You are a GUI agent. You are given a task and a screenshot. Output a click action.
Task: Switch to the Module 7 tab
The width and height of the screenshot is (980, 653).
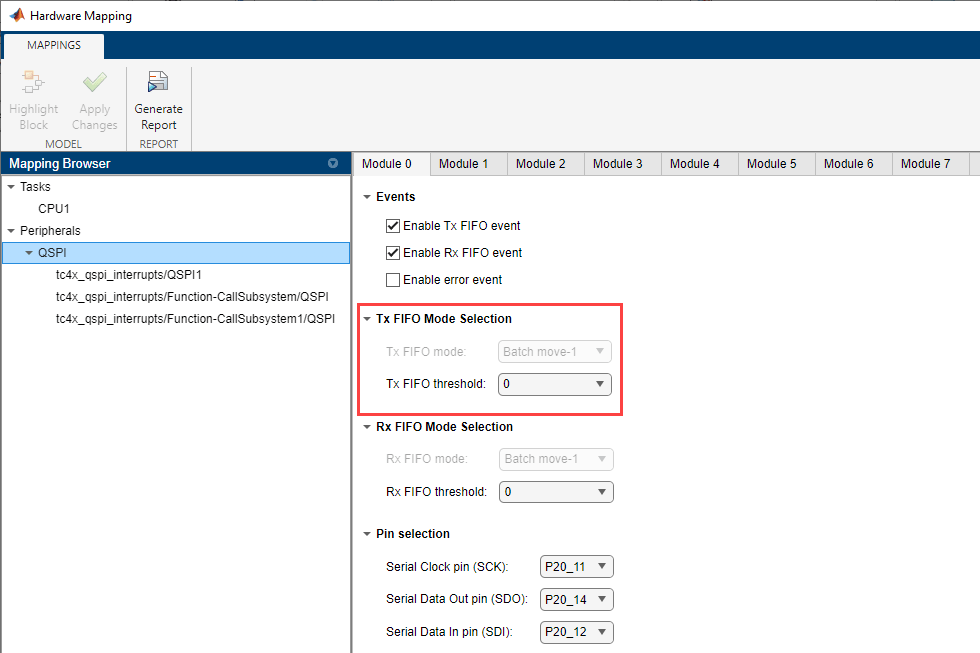click(925, 164)
